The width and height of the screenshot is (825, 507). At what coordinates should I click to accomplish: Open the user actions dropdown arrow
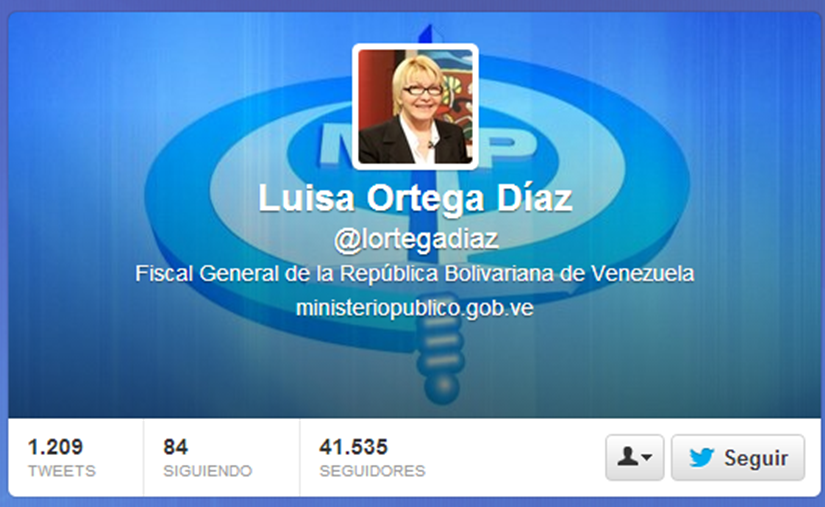(647, 457)
